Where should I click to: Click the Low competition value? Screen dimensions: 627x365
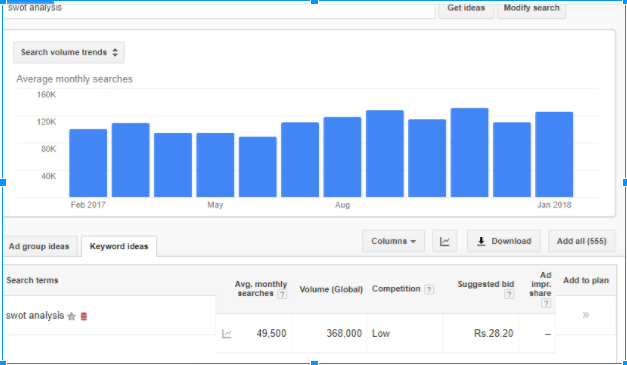[x=381, y=333]
